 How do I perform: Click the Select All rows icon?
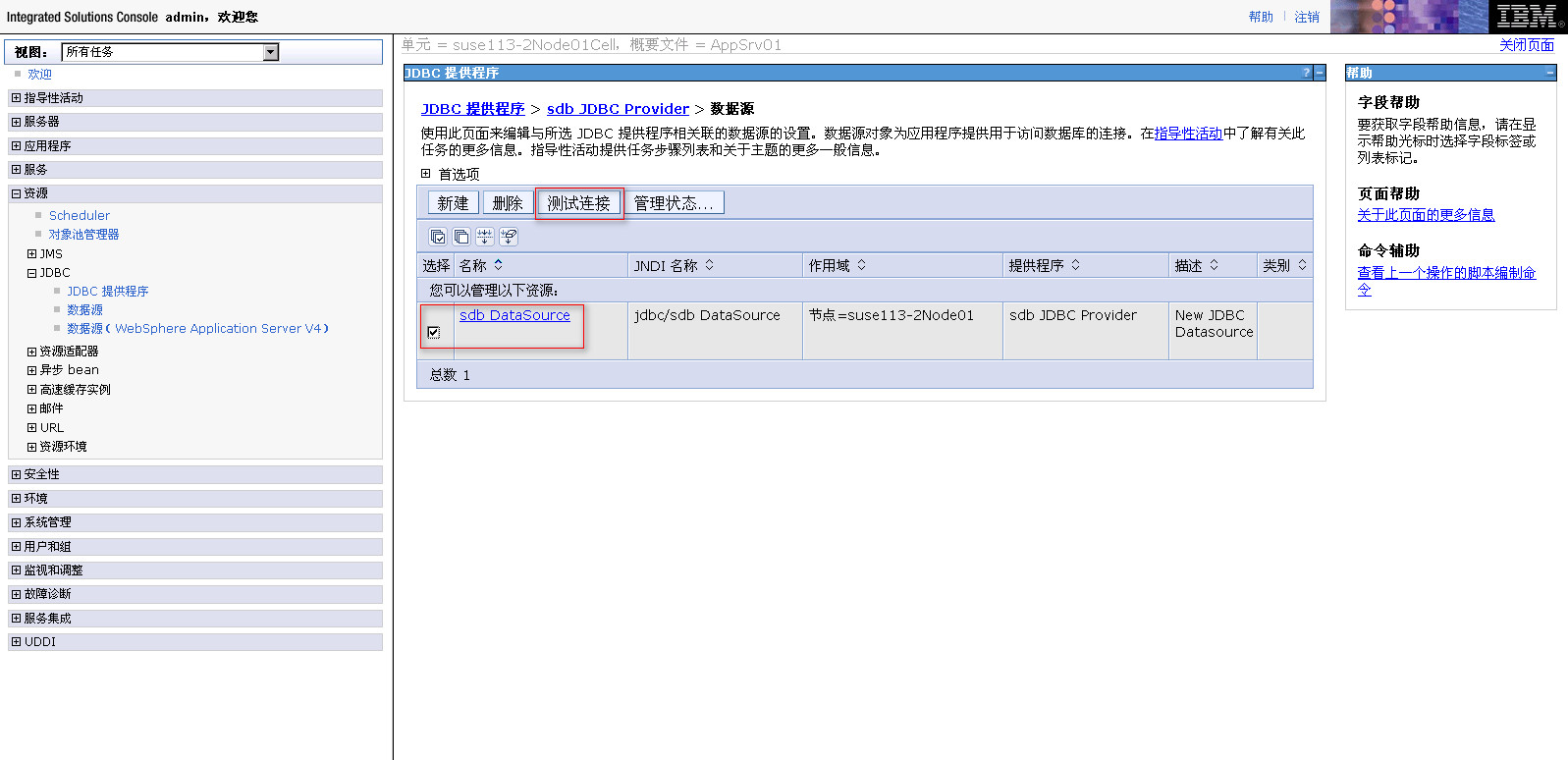coord(438,237)
